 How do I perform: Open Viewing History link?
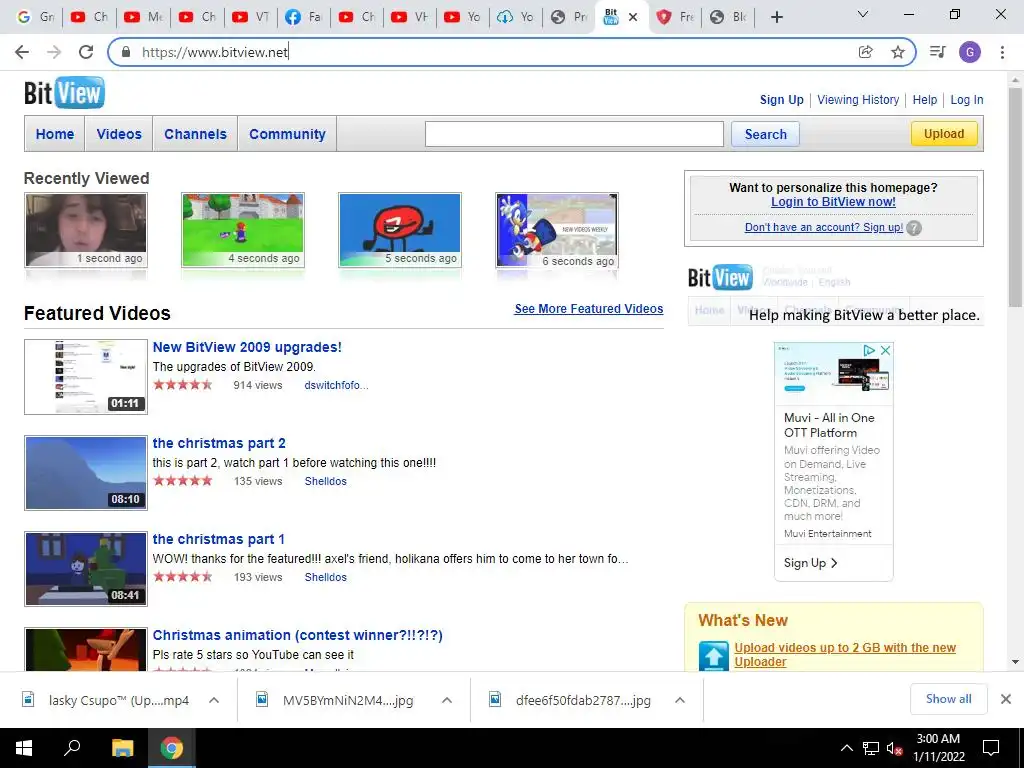tap(858, 100)
